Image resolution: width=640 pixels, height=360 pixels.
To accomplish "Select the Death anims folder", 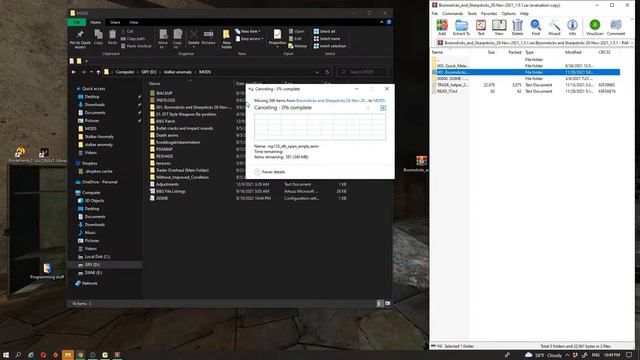I will click(167, 135).
